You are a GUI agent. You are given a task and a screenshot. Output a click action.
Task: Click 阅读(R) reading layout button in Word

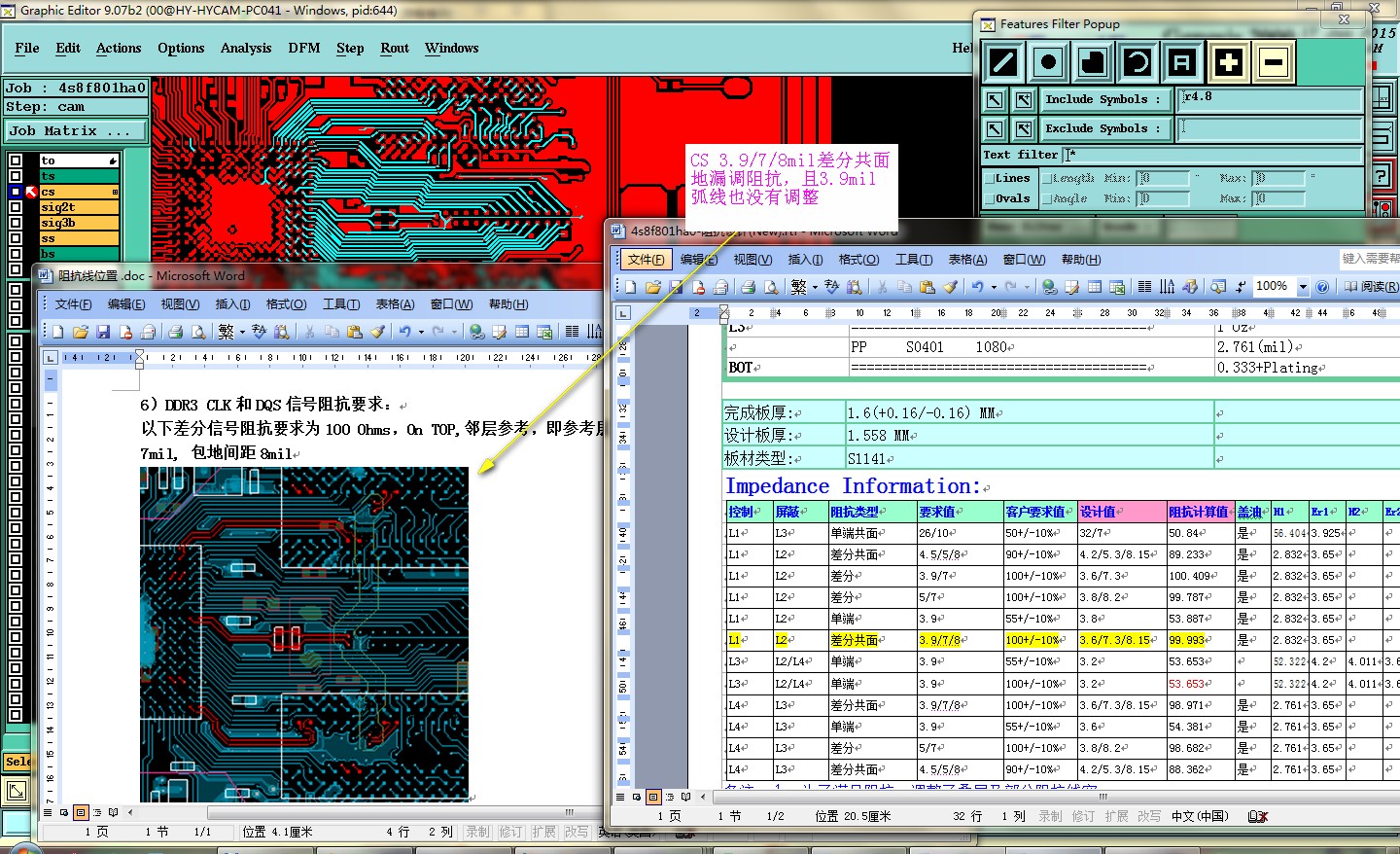click(1371, 287)
